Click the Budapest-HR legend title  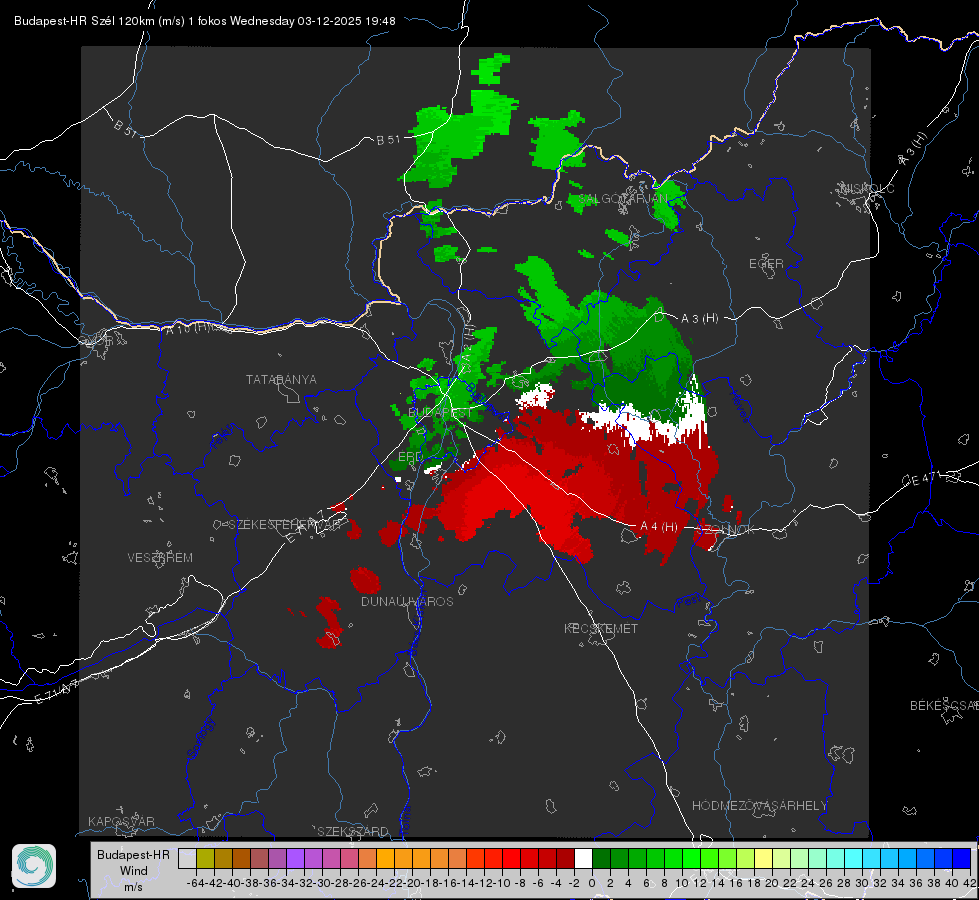click(133, 855)
